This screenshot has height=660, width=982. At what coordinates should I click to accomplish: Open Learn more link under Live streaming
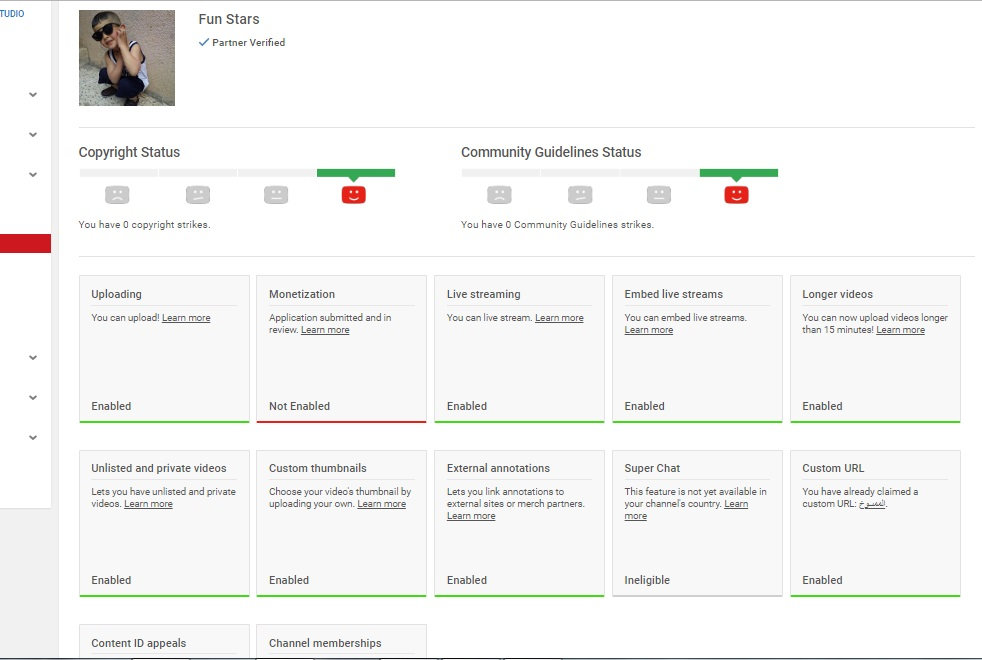[559, 317]
